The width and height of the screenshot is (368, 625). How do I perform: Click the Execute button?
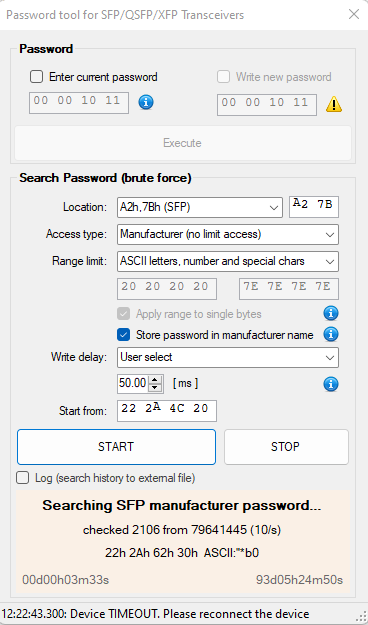[183, 143]
